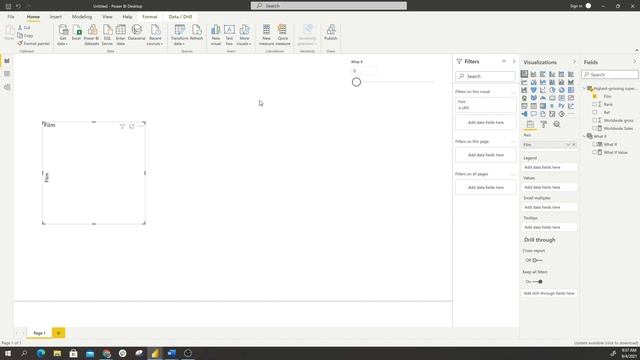Switch to the View ribbon tab

tap(107, 17)
